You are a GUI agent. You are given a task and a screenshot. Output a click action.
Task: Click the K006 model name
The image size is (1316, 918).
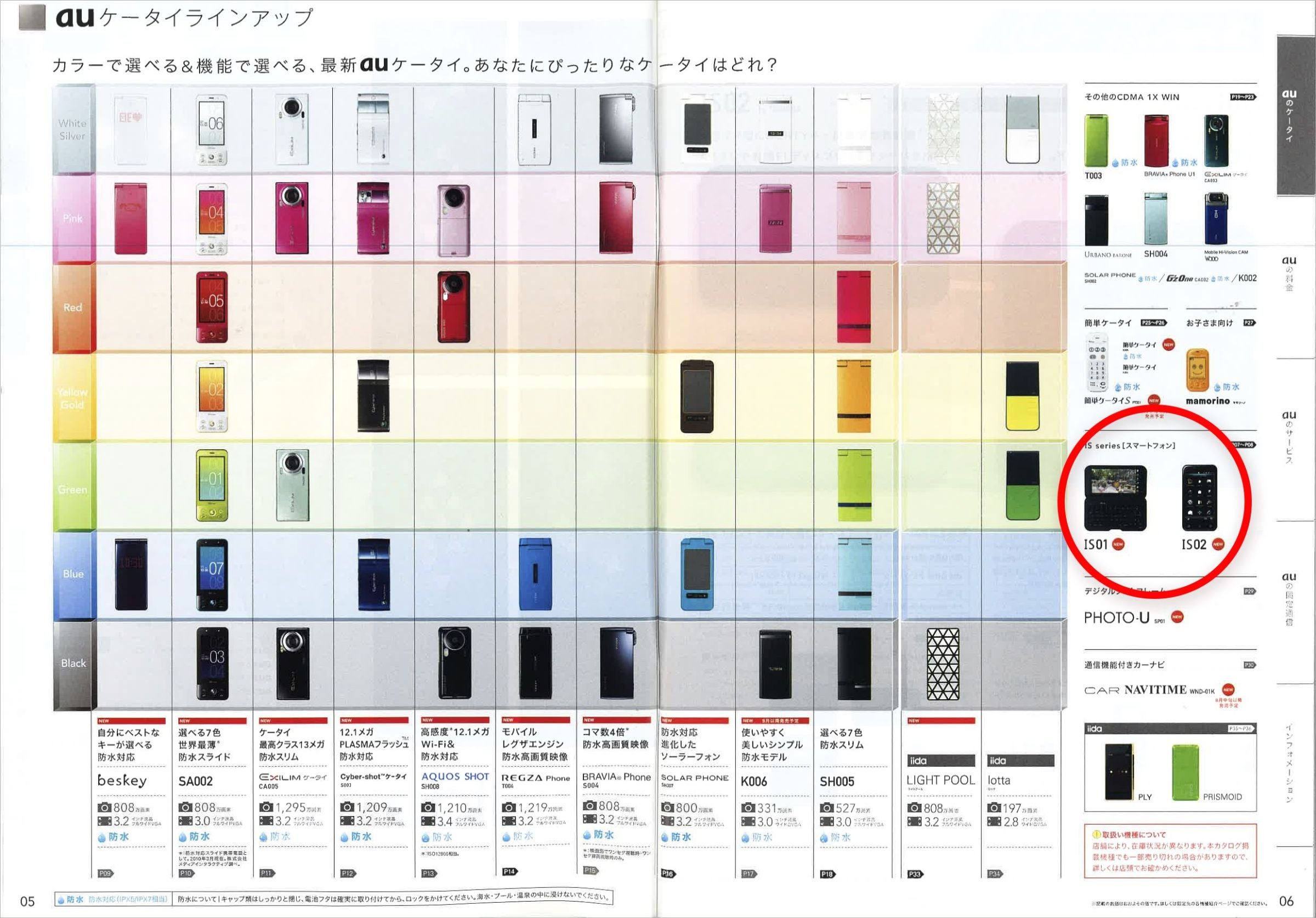coord(754,781)
